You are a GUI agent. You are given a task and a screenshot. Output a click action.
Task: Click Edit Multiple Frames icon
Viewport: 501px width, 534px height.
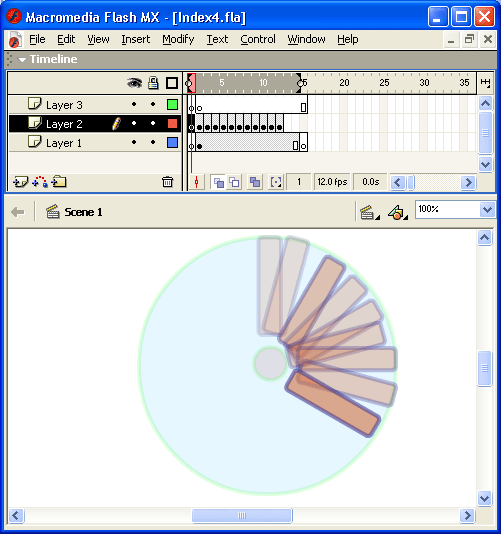coord(255,182)
